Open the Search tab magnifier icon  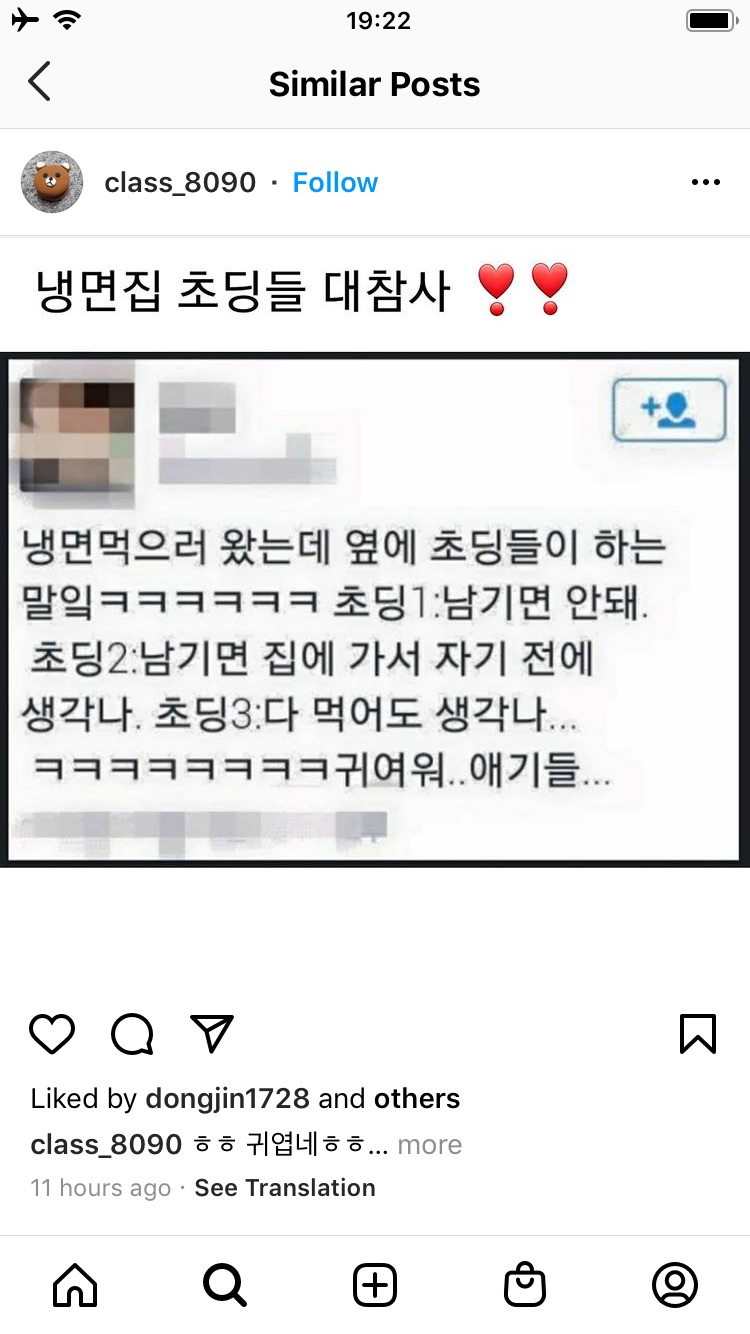point(225,1284)
